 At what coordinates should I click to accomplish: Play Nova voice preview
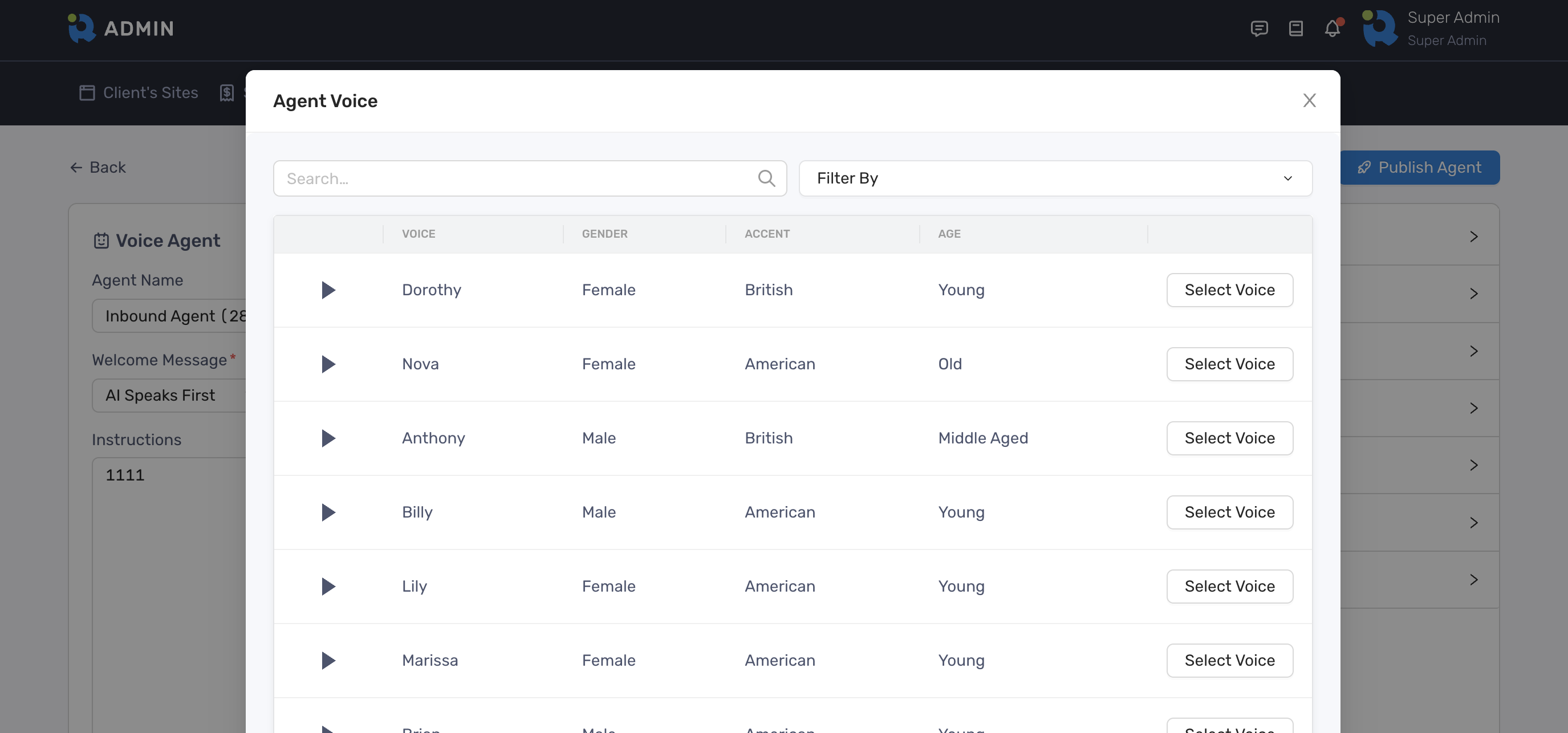pos(328,364)
